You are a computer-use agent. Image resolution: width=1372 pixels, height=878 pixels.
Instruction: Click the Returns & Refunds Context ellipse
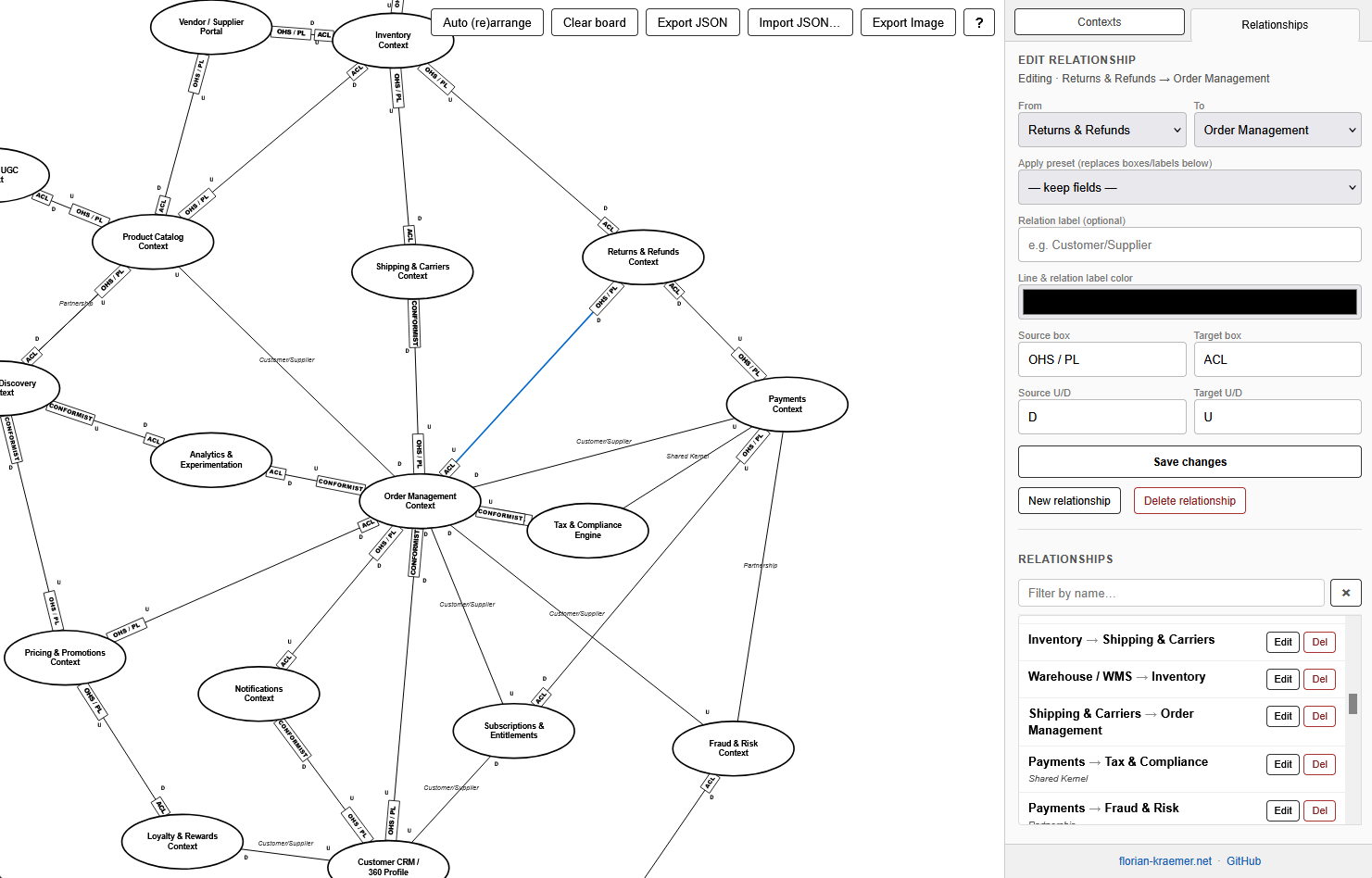tap(643, 257)
